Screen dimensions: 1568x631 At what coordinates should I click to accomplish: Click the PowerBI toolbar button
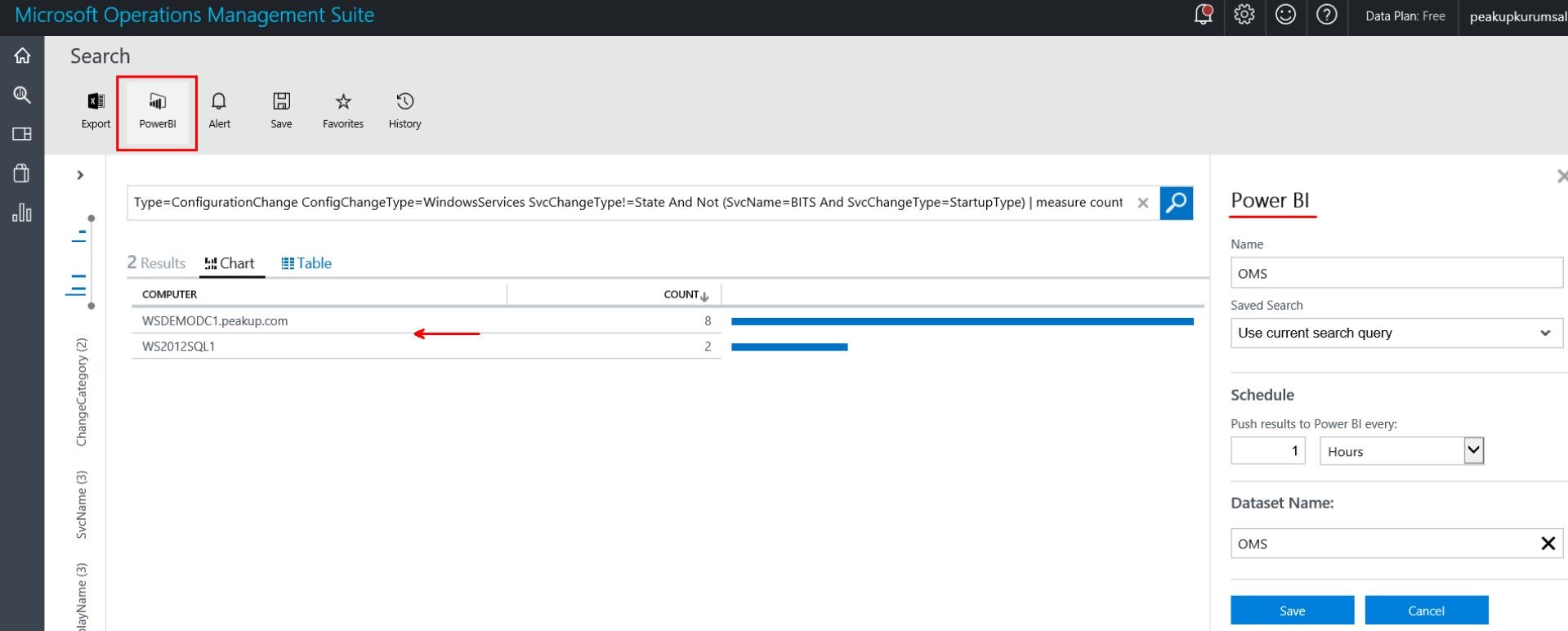(157, 111)
